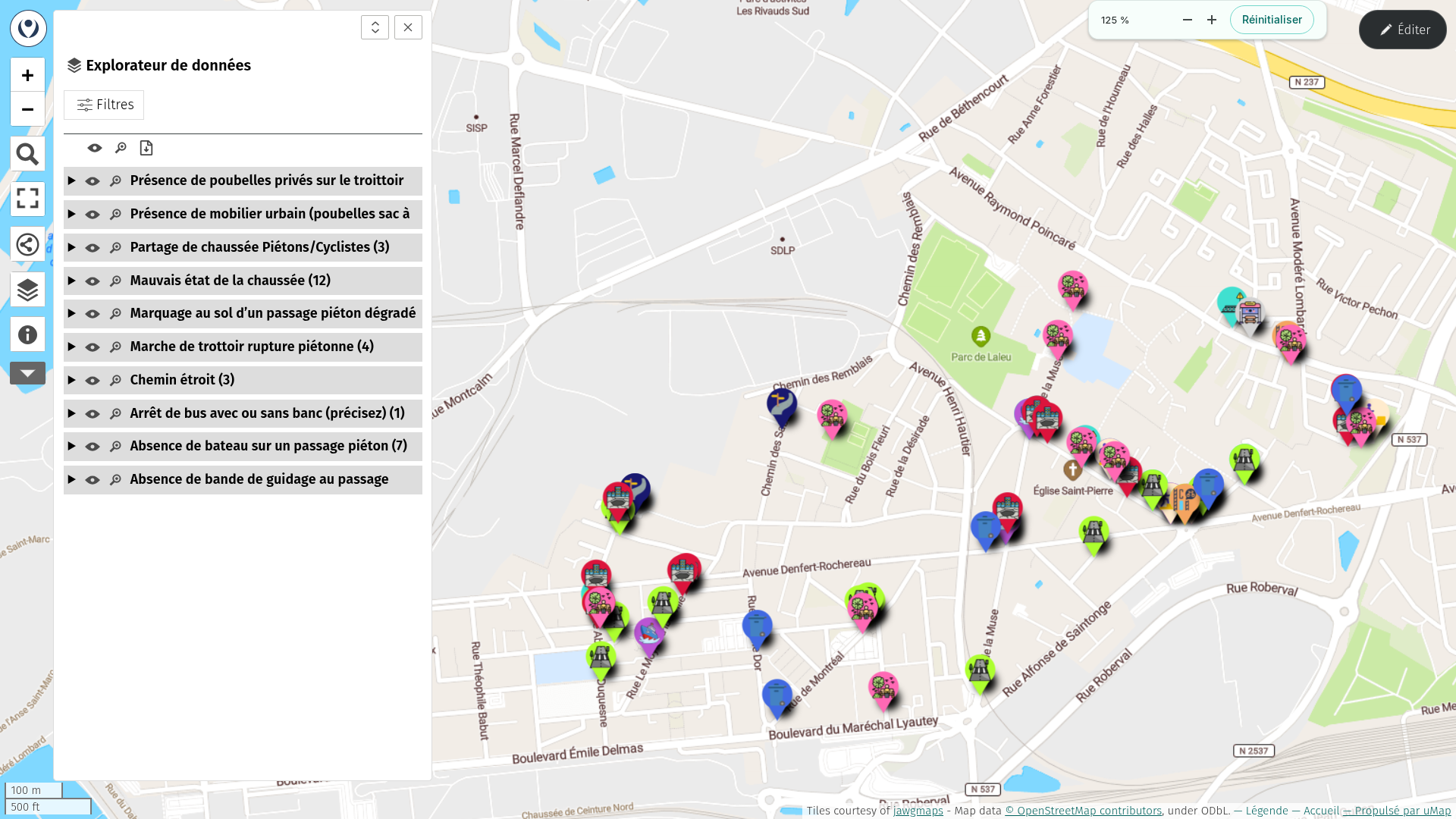Screen dimensions: 1456x819
Task: Toggle fullscreen map view
Action: click(27, 199)
